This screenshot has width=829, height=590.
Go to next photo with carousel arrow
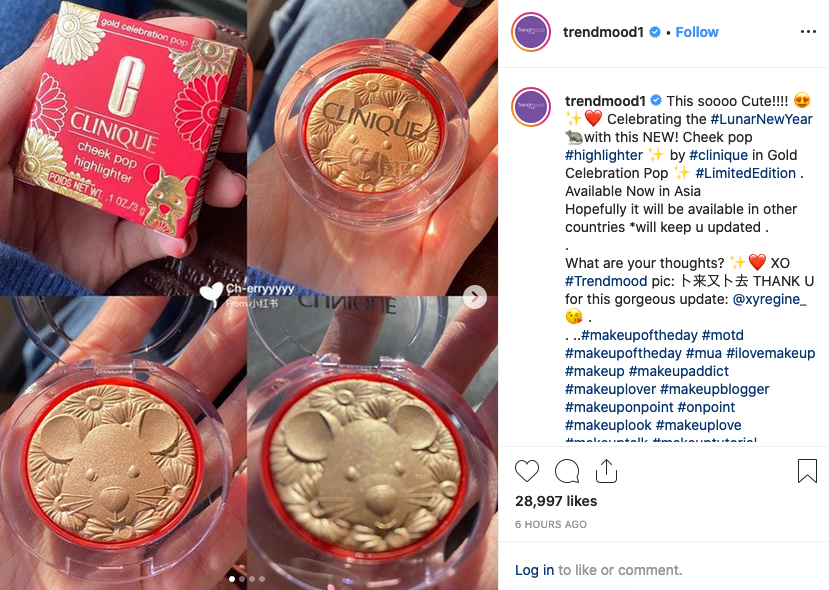click(x=474, y=297)
